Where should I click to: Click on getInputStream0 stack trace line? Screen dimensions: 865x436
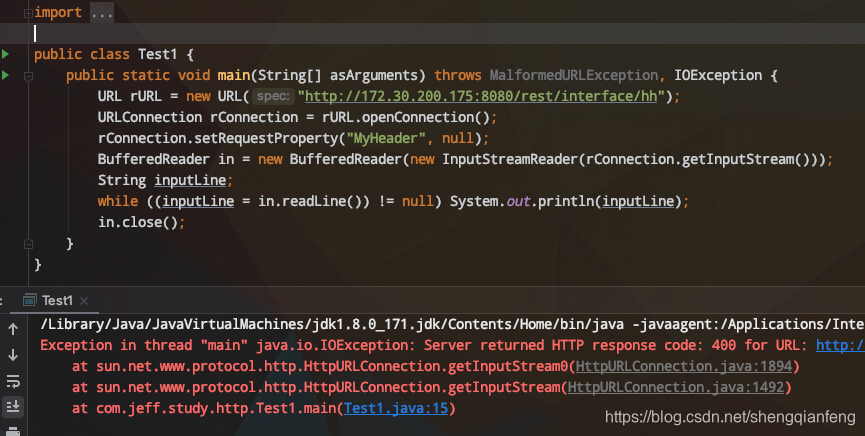(x=435, y=366)
